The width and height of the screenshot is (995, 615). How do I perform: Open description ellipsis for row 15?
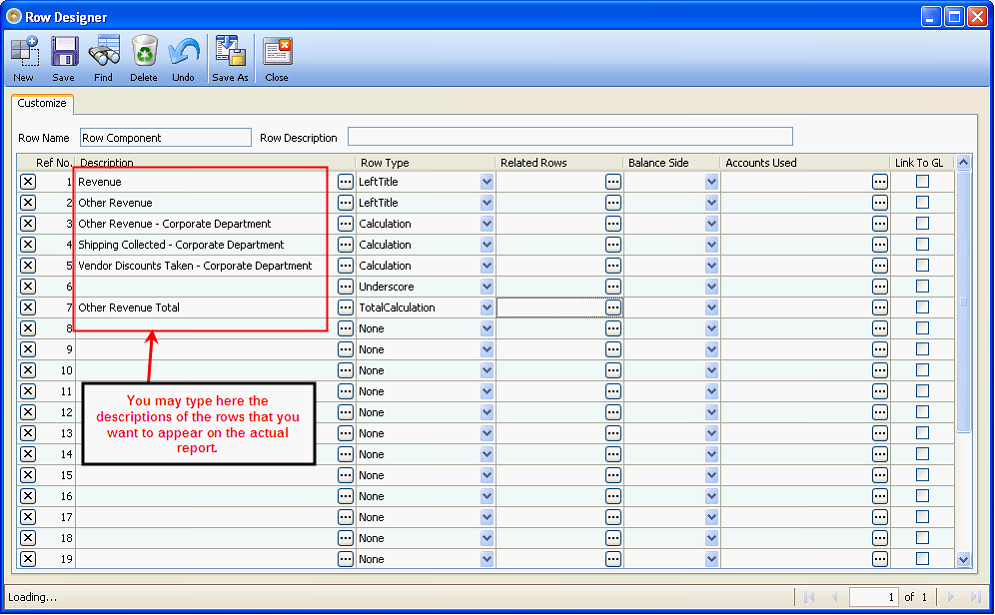345,475
